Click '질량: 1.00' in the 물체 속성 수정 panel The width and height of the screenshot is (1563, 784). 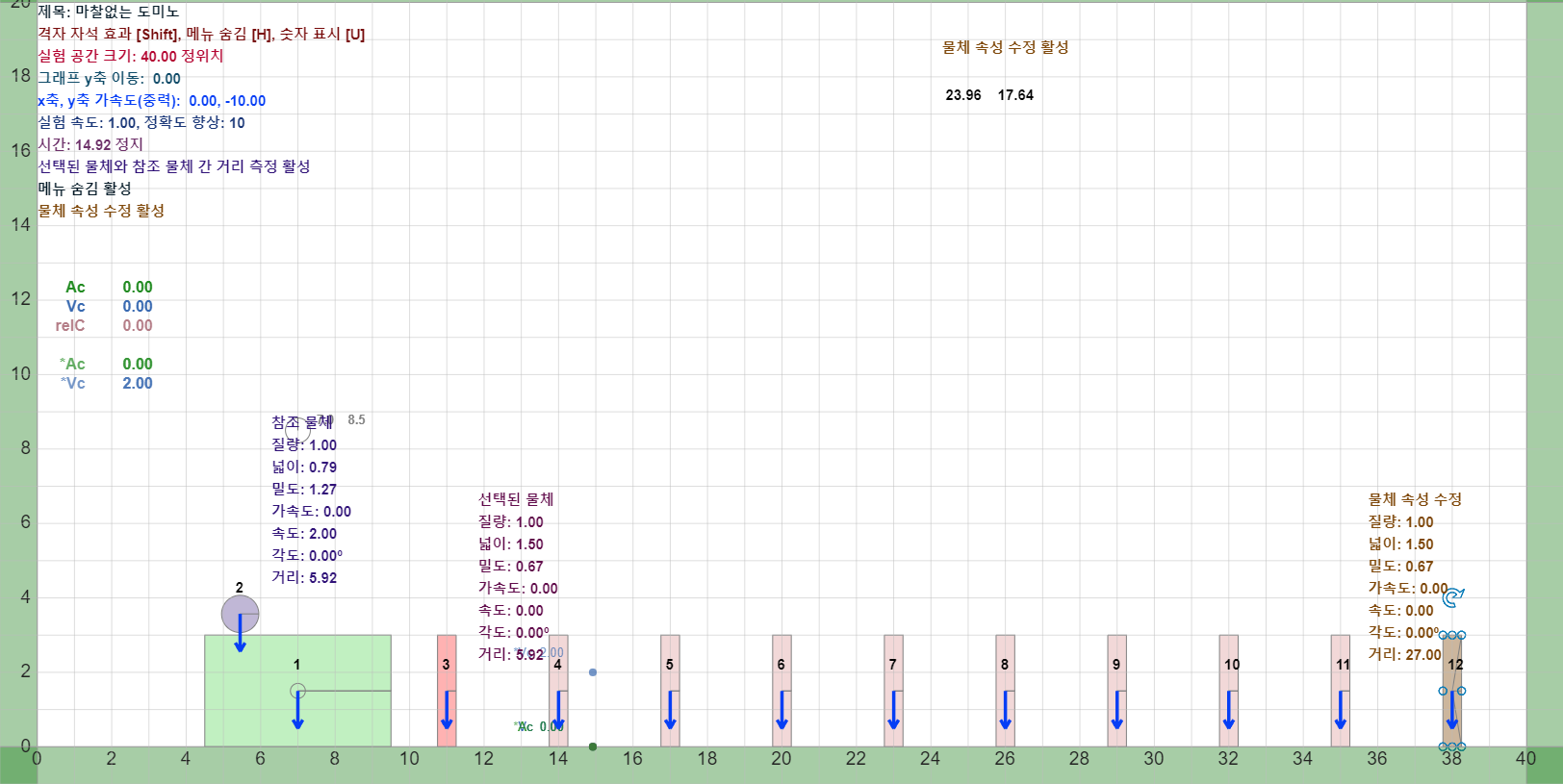click(x=1401, y=521)
